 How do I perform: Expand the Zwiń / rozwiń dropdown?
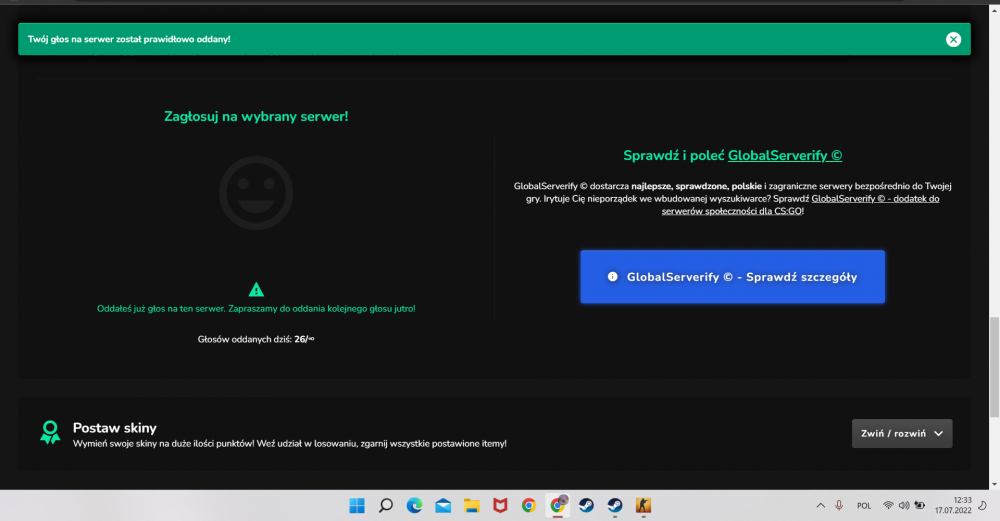click(902, 434)
